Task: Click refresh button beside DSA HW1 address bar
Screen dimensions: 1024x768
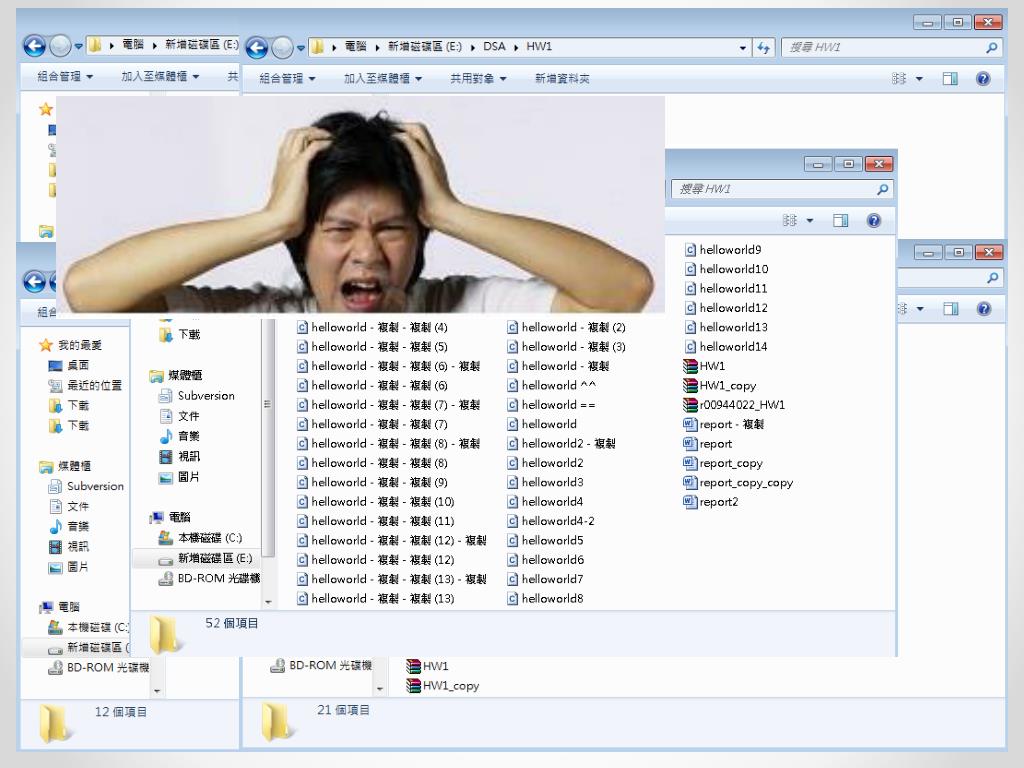Action: (763, 47)
